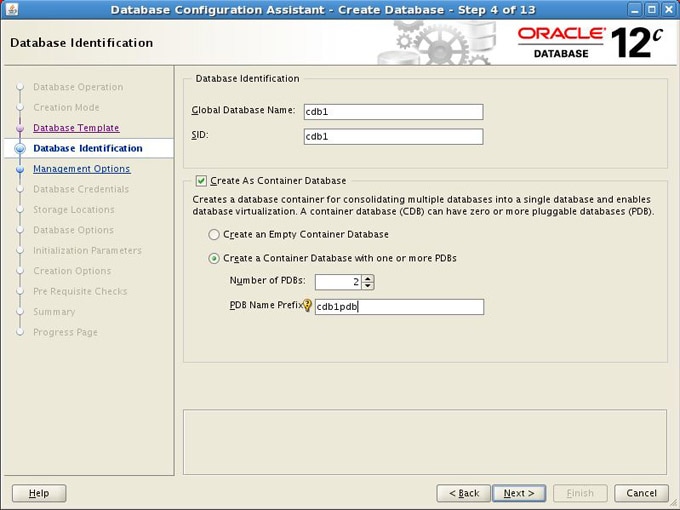Open the Database Template step link

[76, 128]
